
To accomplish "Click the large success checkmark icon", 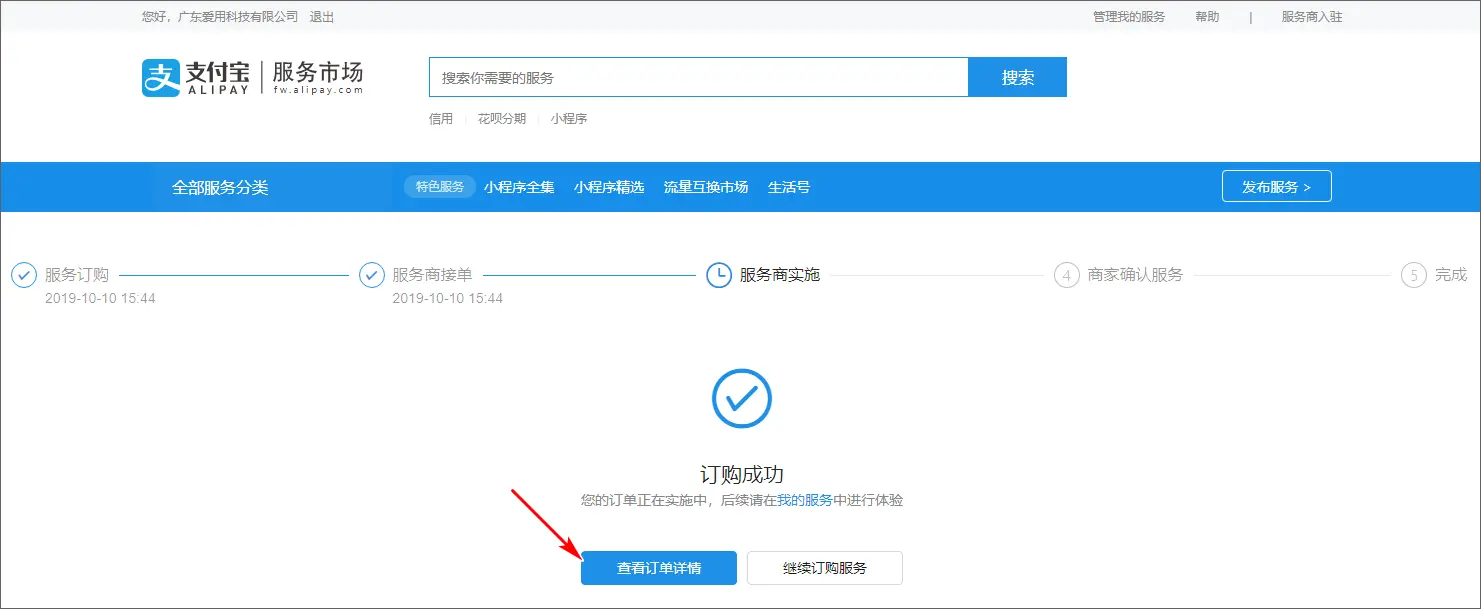I will 741,399.
